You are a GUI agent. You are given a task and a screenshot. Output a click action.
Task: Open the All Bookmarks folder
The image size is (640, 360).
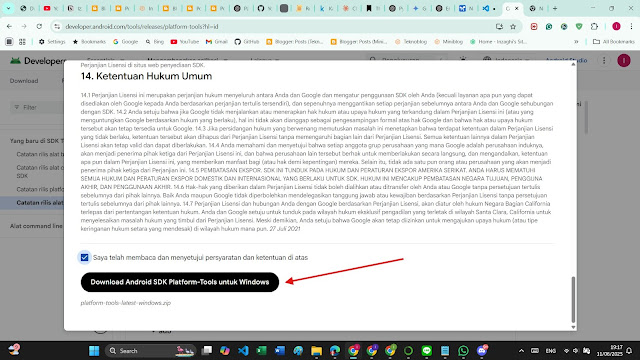pyautogui.click(x=614, y=42)
